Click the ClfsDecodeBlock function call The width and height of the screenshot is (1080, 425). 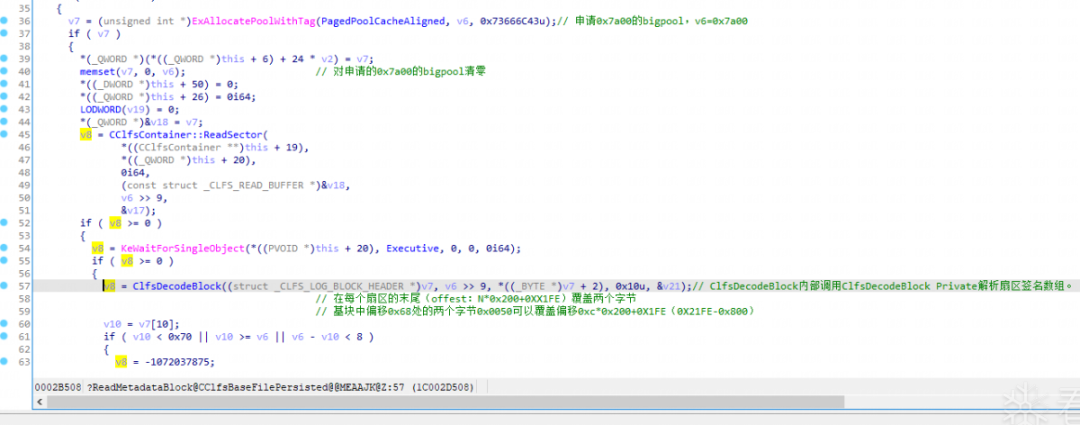point(176,286)
